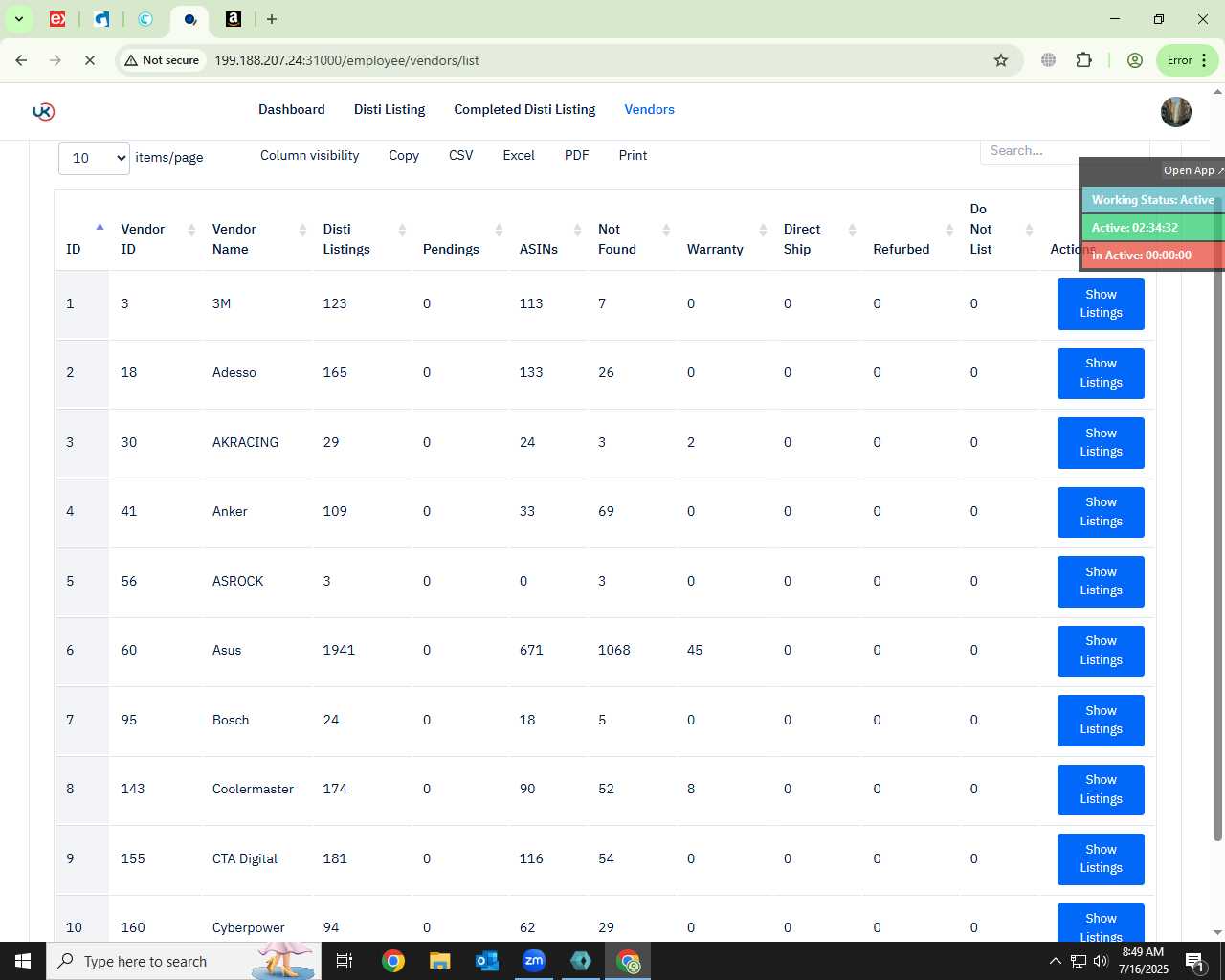Click the Cyberpower vendor name cell

pyautogui.click(x=249, y=927)
